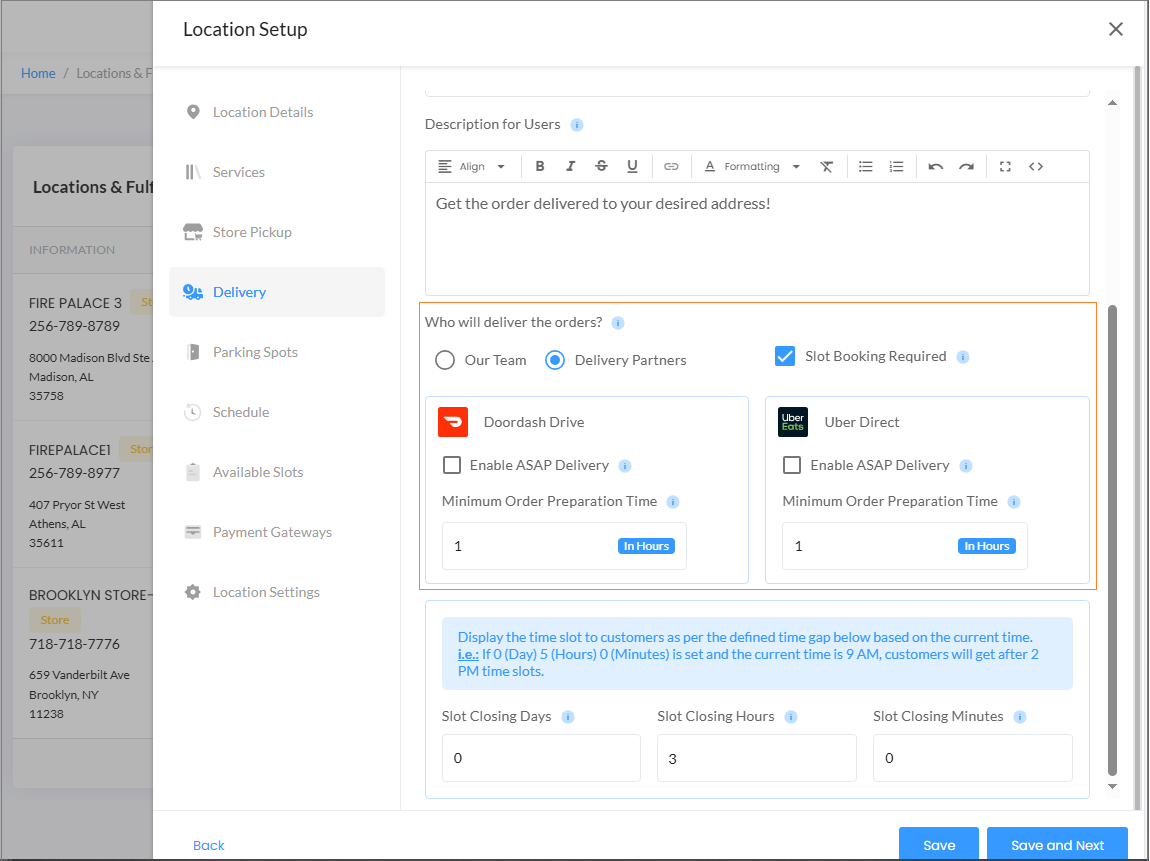This screenshot has width=1150, height=861.
Task: Uncheck the Slot Booking Required checkbox
Action: click(x=785, y=356)
